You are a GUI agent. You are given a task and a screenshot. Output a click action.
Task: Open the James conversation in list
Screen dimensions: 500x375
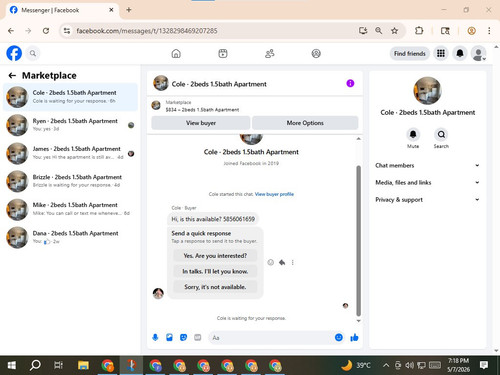click(x=70, y=153)
